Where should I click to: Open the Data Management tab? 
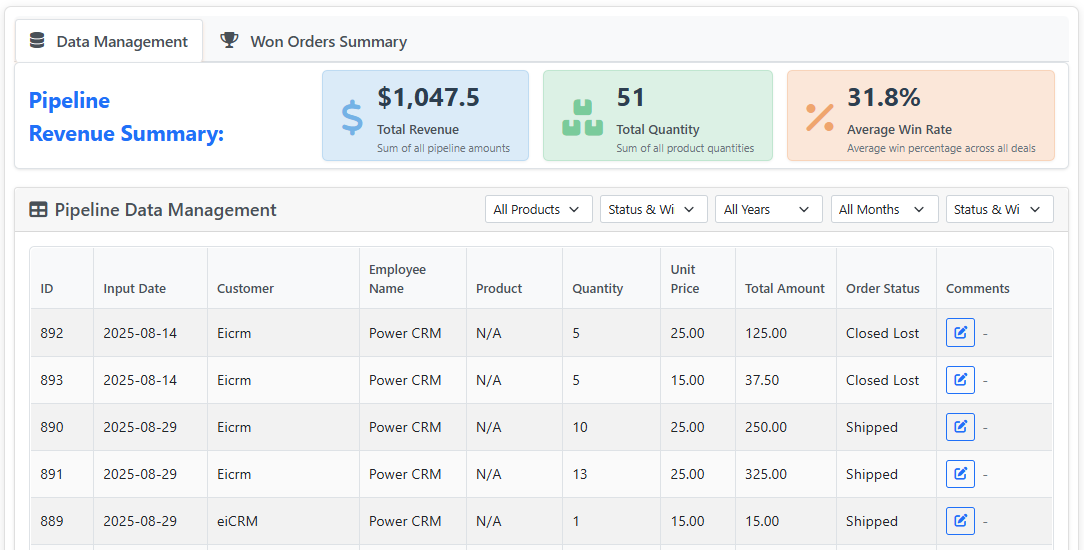point(109,41)
